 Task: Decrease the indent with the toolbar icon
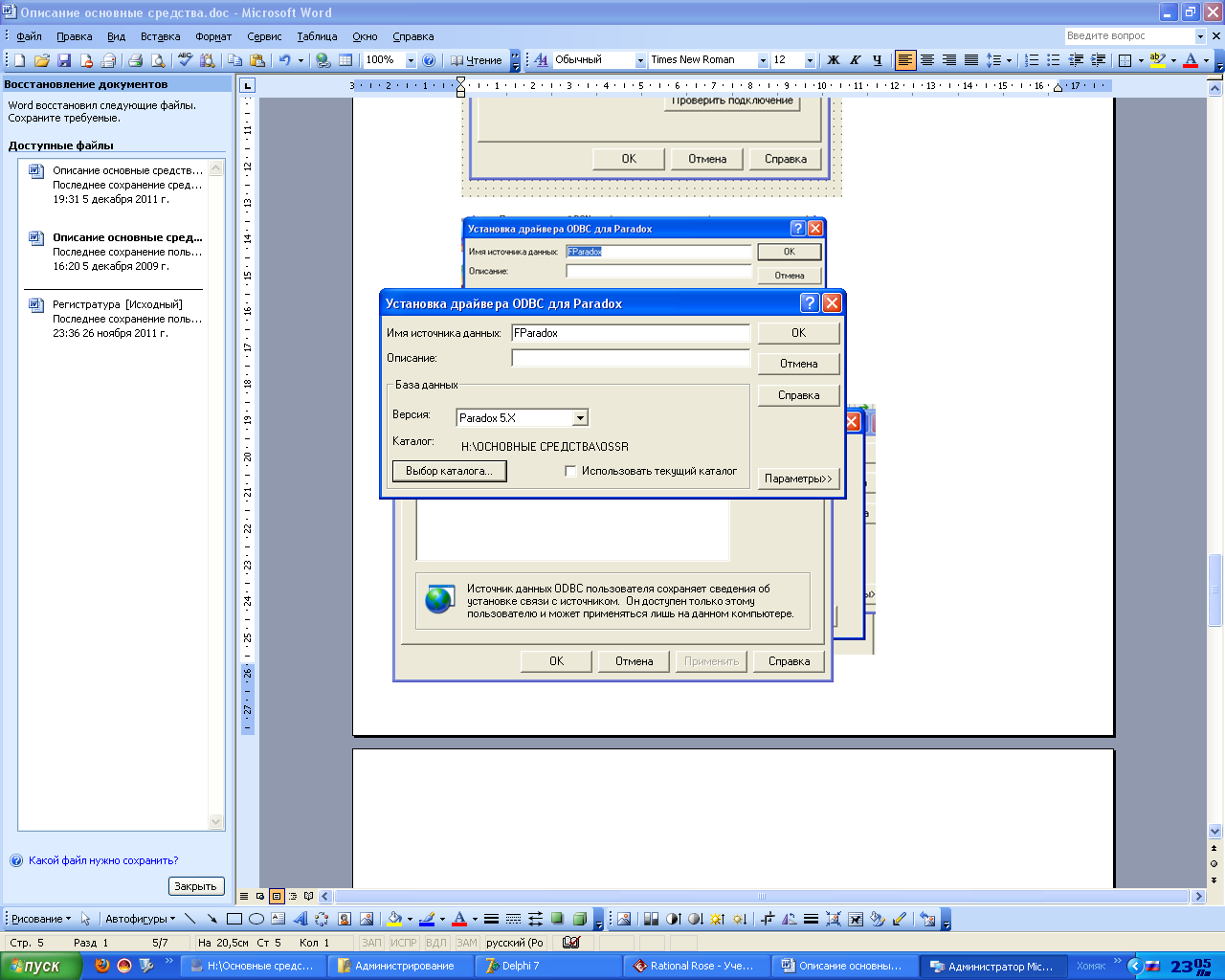point(1076,60)
